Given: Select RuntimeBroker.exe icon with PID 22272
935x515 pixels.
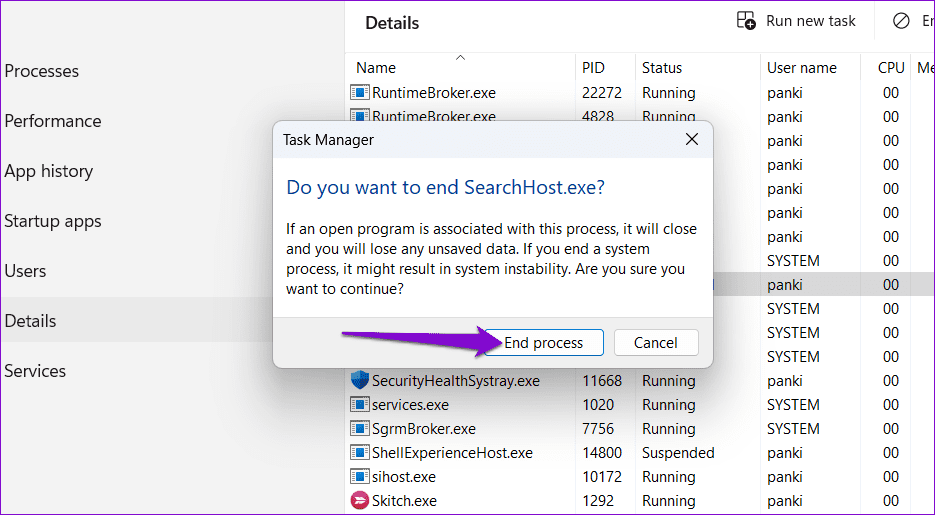Looking at the screenshot, I should [360, 92].
